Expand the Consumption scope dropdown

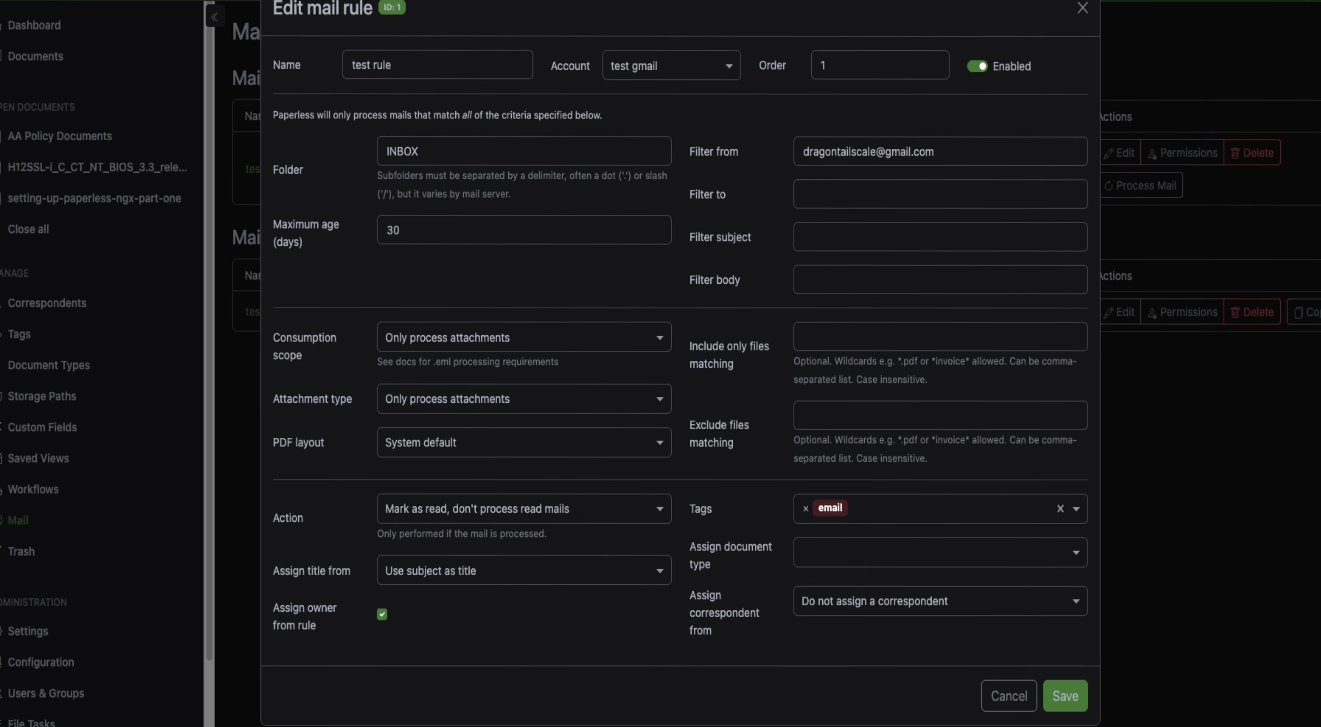(x=523, y=338)
